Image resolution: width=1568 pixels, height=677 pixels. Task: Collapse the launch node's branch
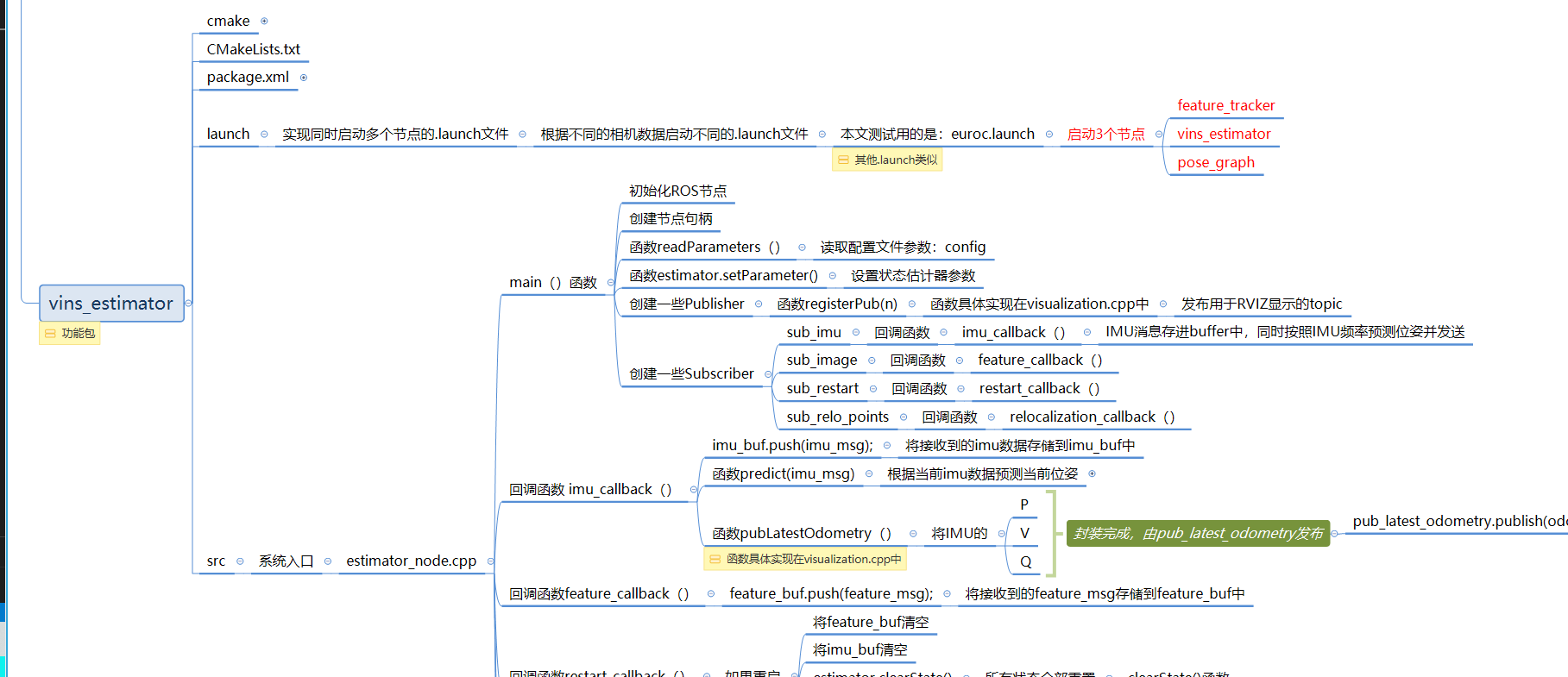(x=264, y=135)
